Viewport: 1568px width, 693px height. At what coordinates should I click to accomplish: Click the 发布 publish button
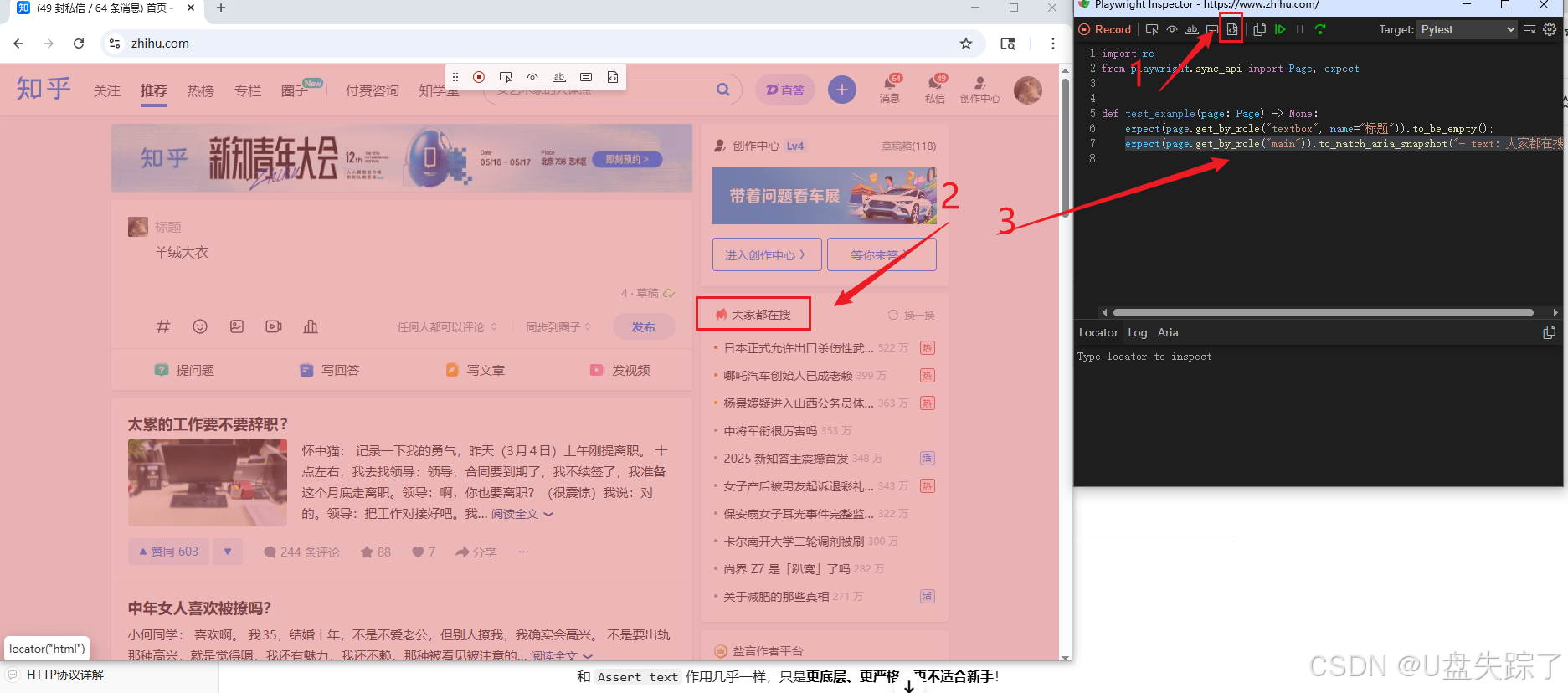644,327
